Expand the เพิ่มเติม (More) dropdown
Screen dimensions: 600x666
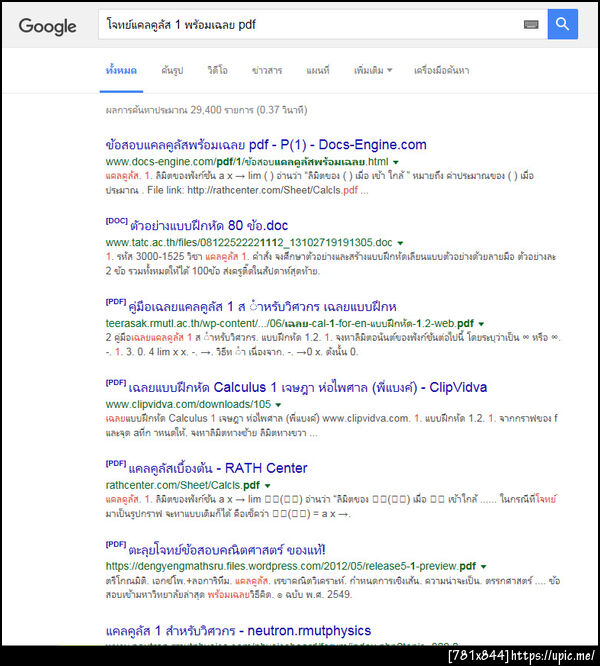[x=373, y=71]
